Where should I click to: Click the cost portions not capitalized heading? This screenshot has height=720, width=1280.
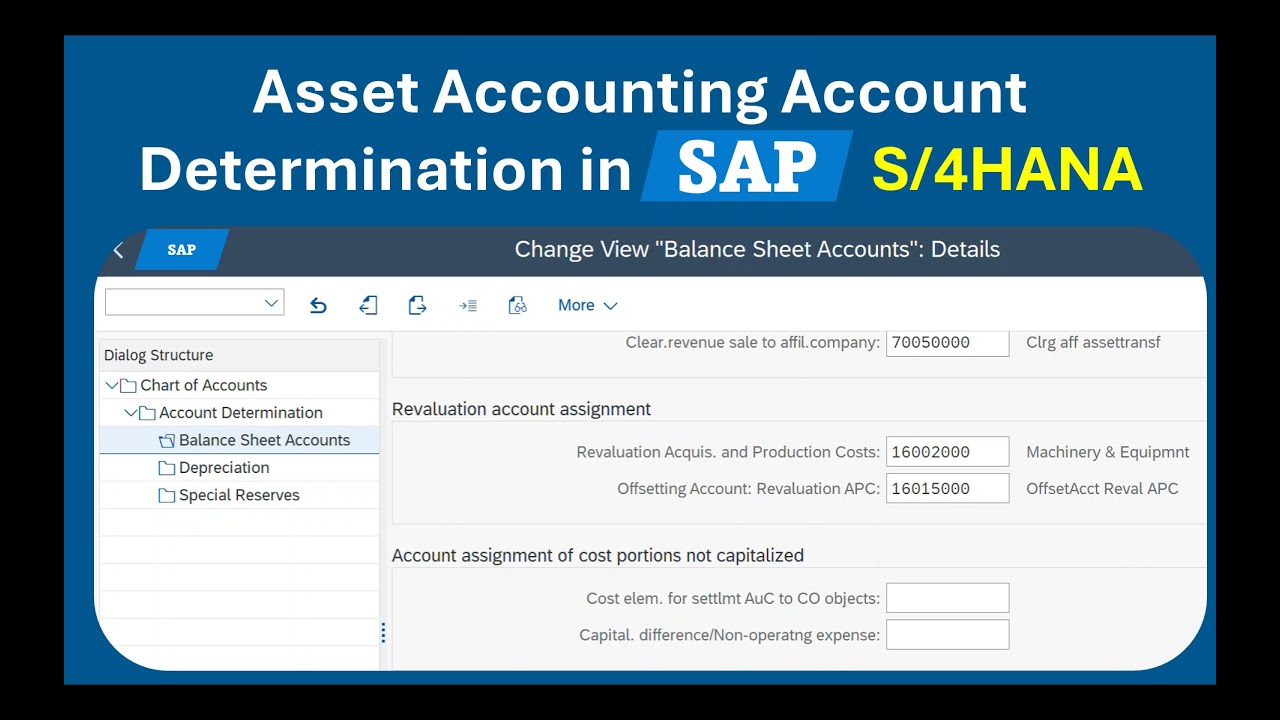pos(598,555)
